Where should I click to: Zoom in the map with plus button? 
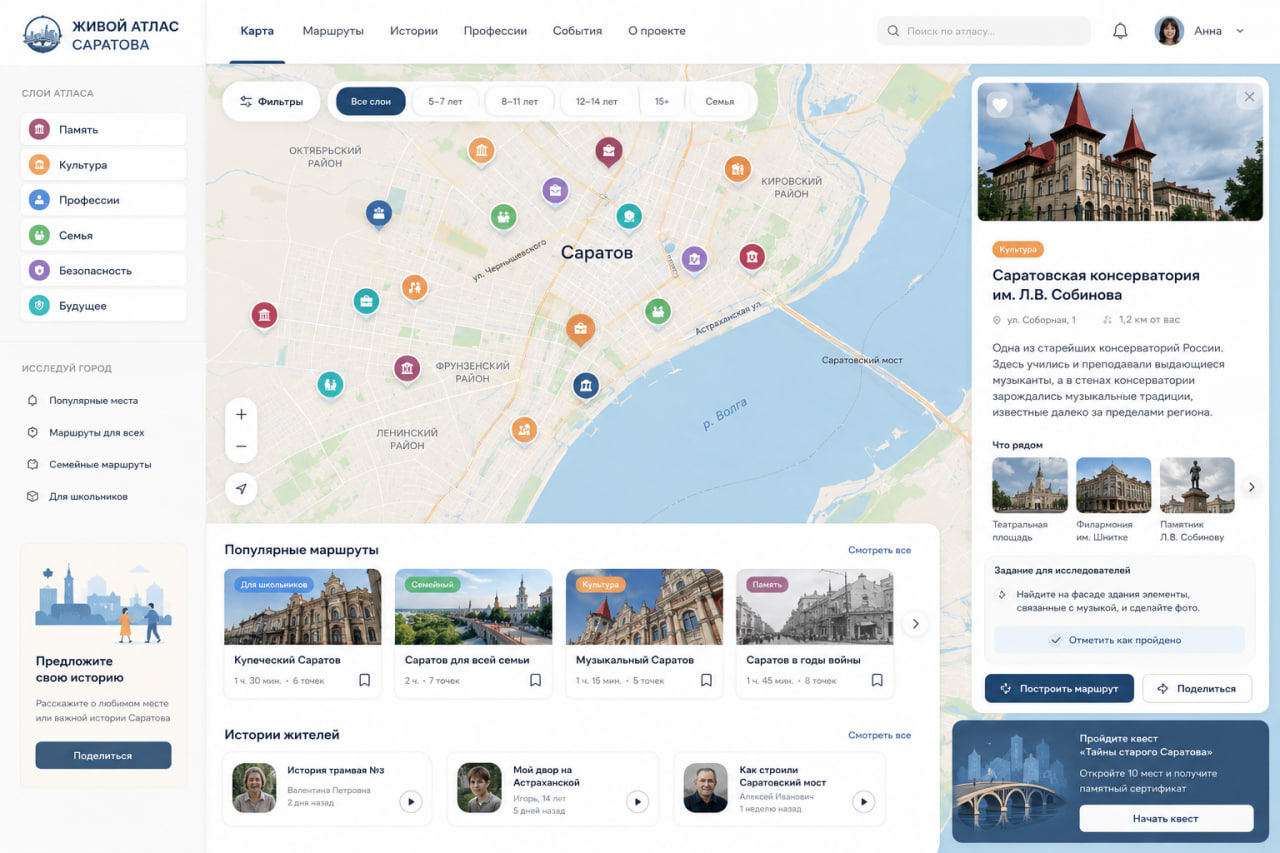241,414
